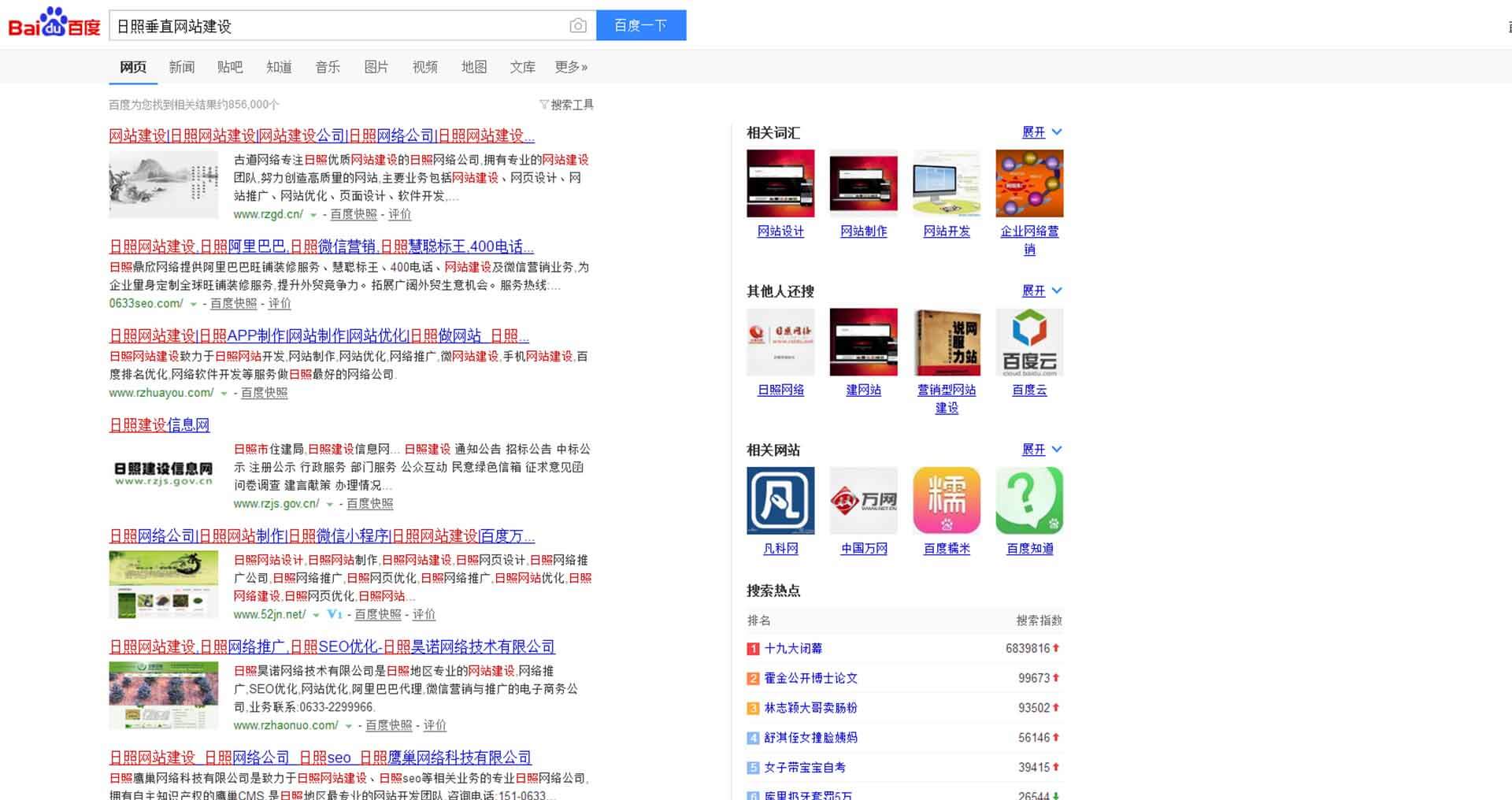This screenshot has height=800, width=1512.
Task: Click V1 credibility icon of 52jn.net
Action: tap(335, 614)
